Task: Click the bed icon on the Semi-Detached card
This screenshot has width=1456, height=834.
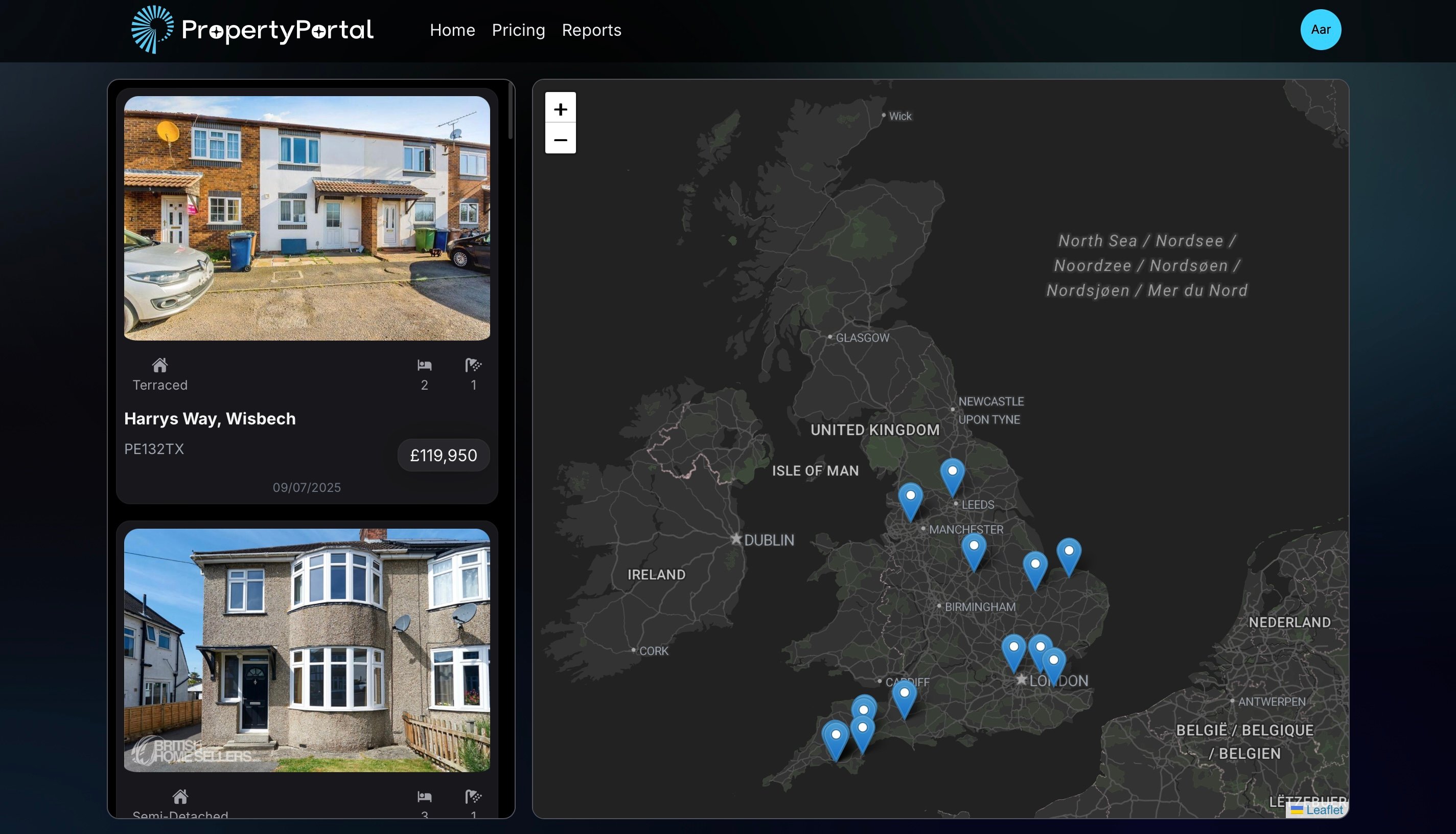Action: point(424,796)
